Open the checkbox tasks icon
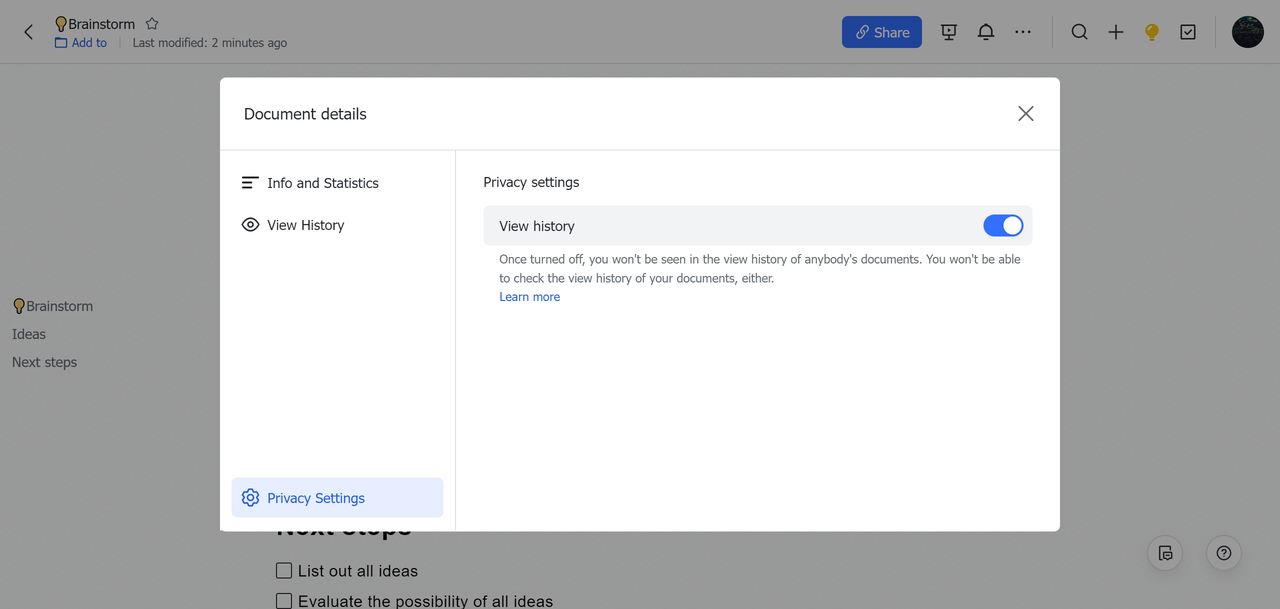The height and width of the screenshot is (609, 1280). 1188,32
